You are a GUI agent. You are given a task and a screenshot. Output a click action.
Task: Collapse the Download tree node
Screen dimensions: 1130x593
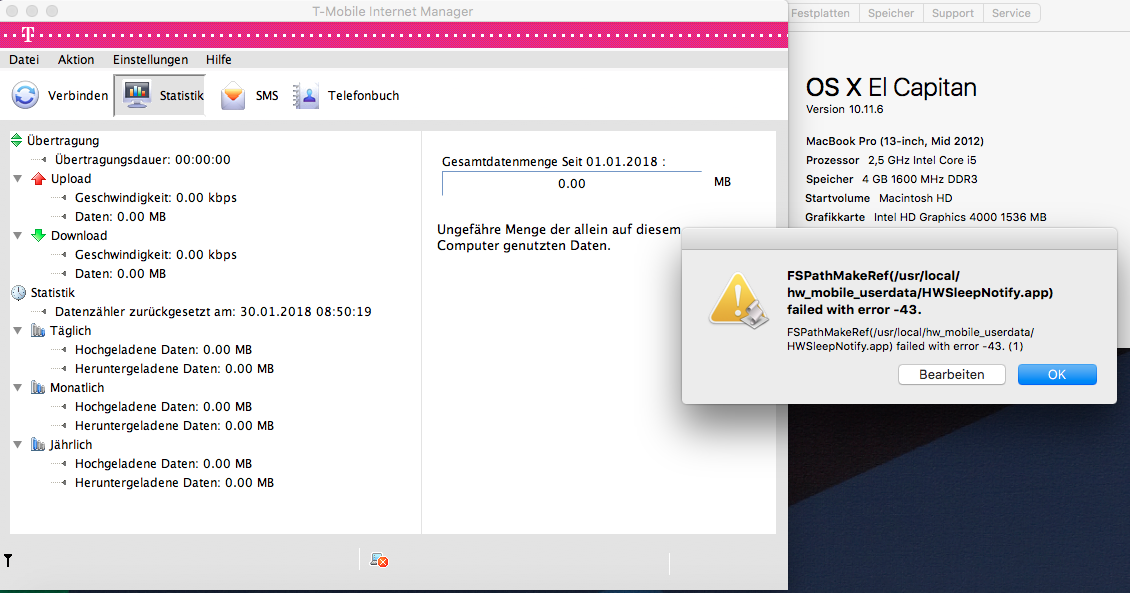(x=17, y=235)
